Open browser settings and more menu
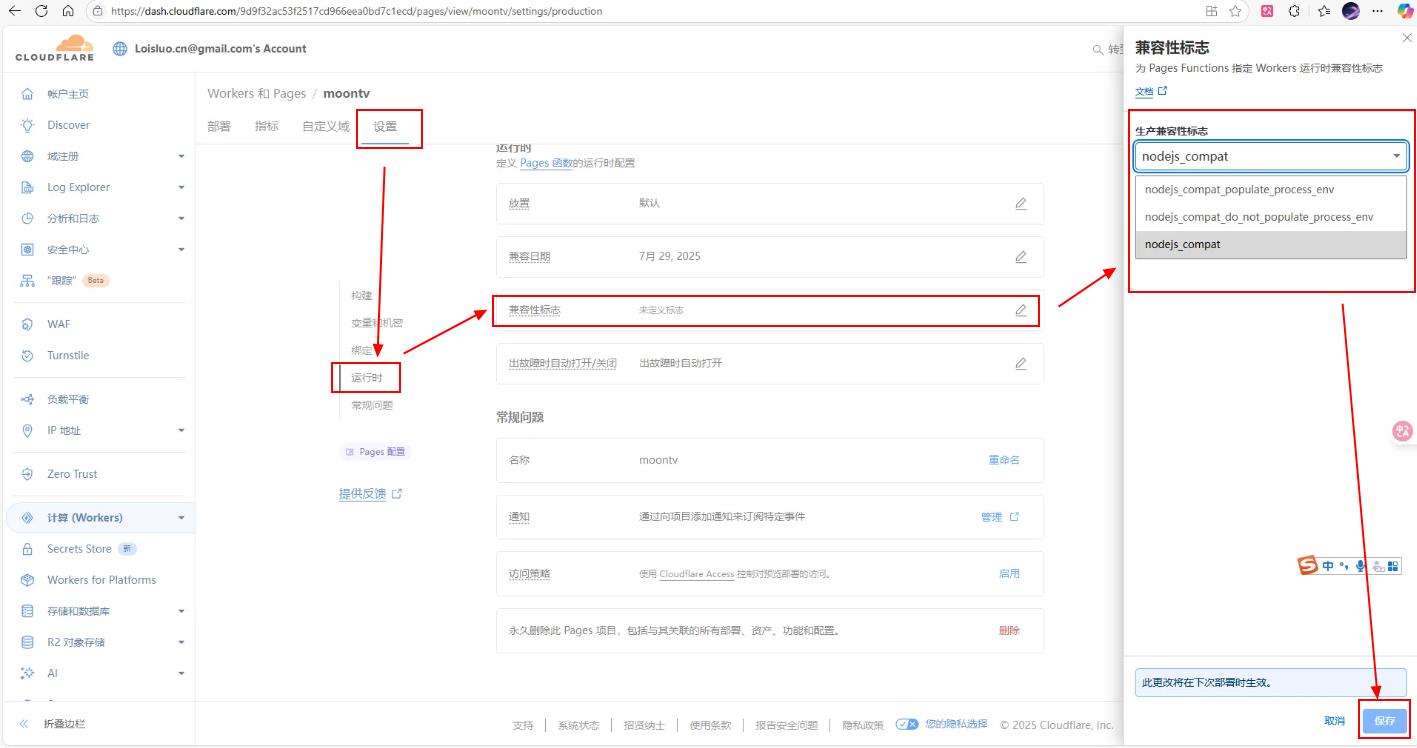Viewport: 1417px width, 748px height. coord(1379,11)
